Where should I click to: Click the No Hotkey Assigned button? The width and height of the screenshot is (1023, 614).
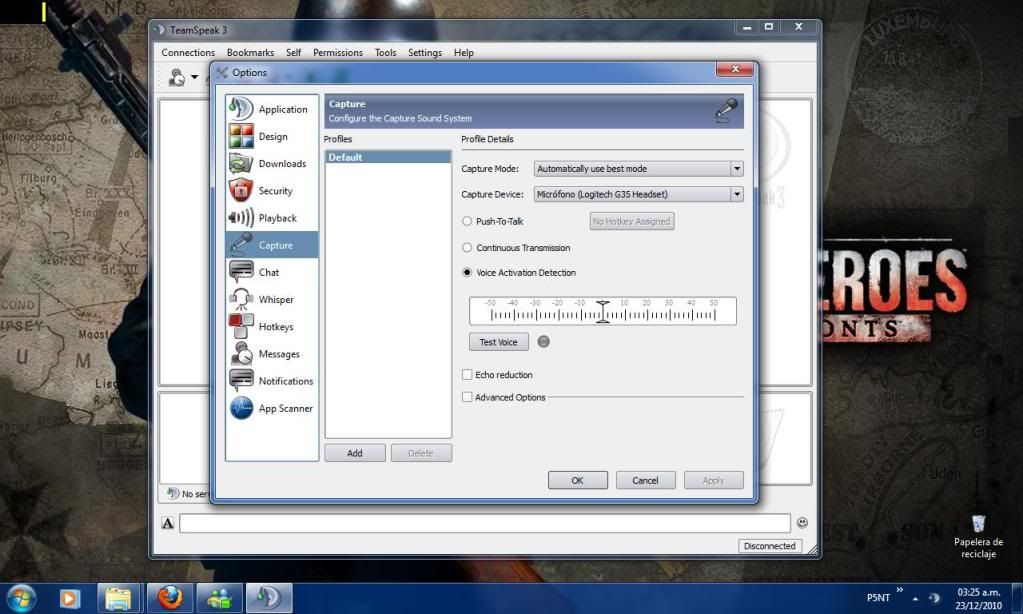(632, 221)
